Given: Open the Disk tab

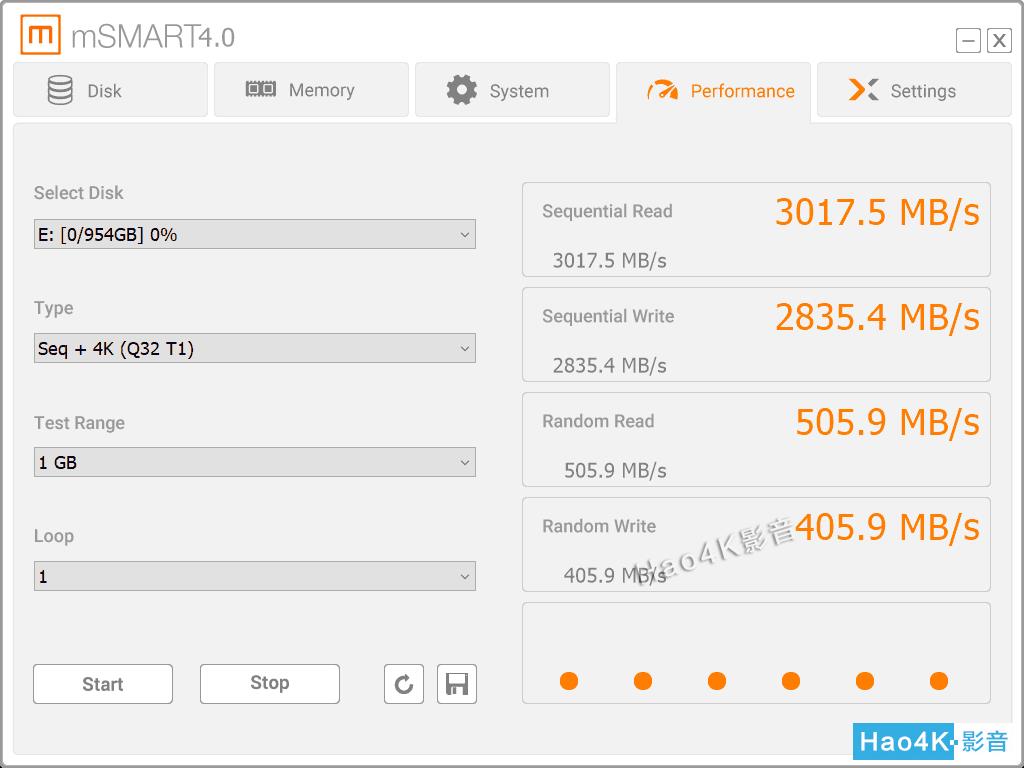Looking at the screenshot, I should click(x=110, y=90).
